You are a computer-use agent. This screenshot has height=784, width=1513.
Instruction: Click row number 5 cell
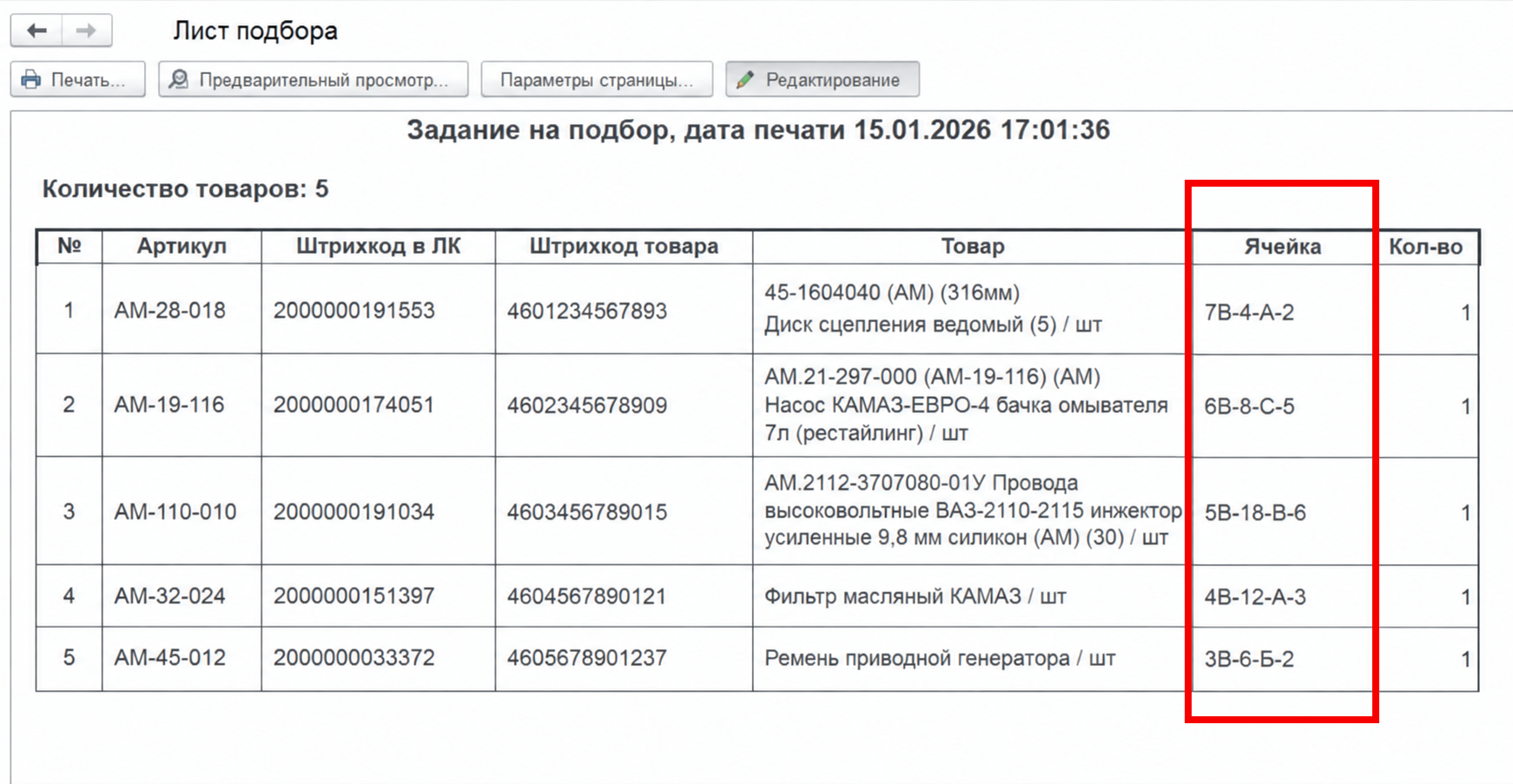(69, 658)
